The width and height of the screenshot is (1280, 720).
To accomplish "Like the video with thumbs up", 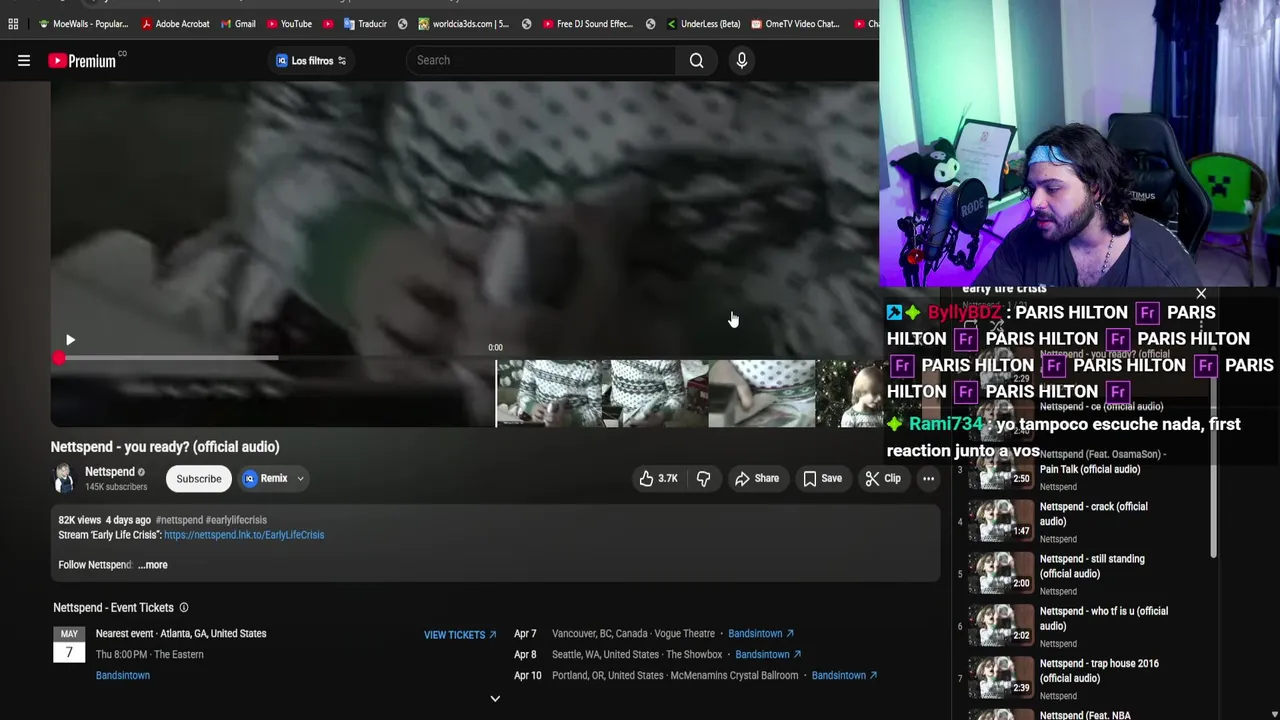I will (658, 478).
